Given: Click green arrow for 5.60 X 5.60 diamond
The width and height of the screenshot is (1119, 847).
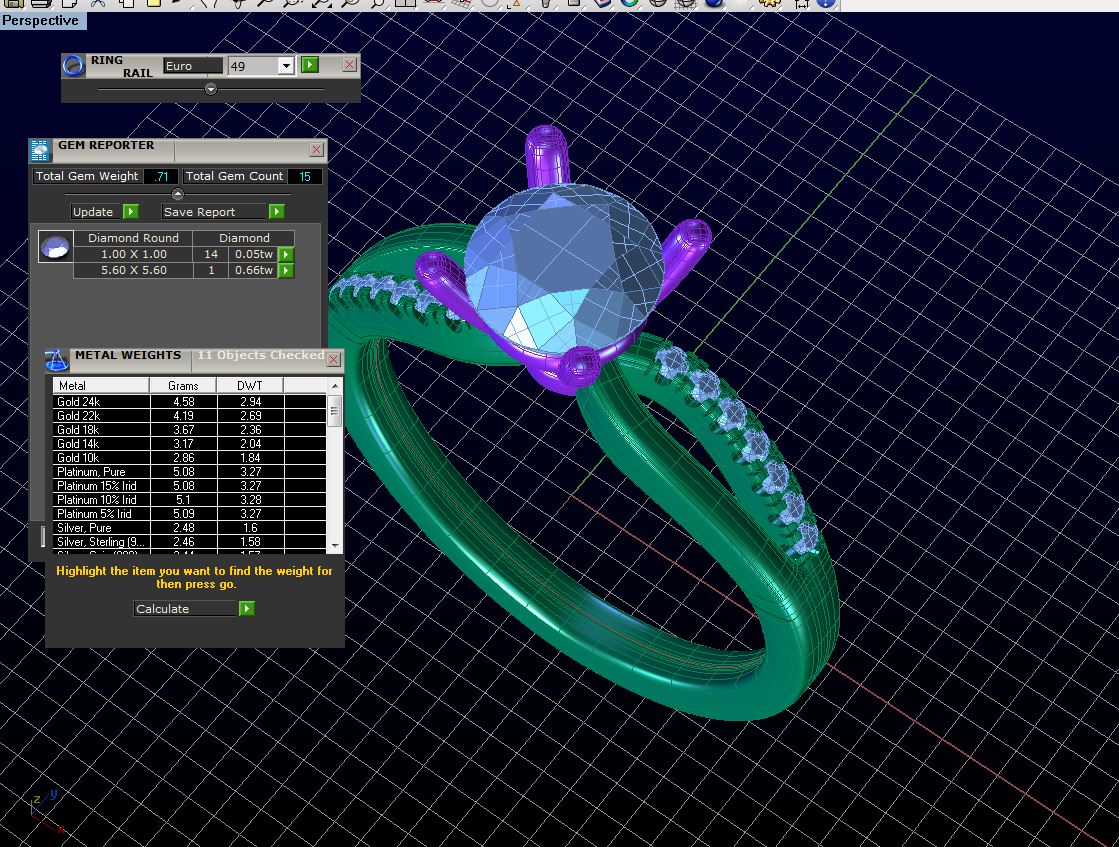Looking at the screenshot, I should (x=286, y=271).
